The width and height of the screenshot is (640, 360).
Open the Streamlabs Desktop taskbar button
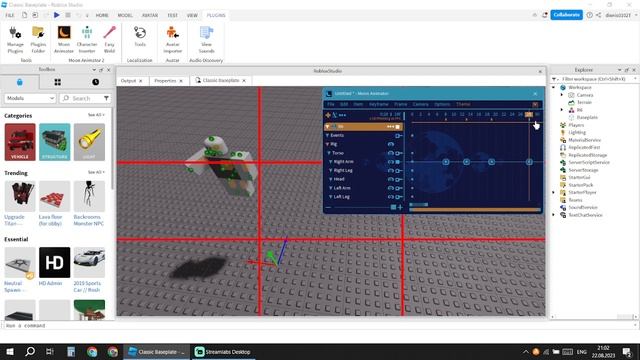point(223,351)
